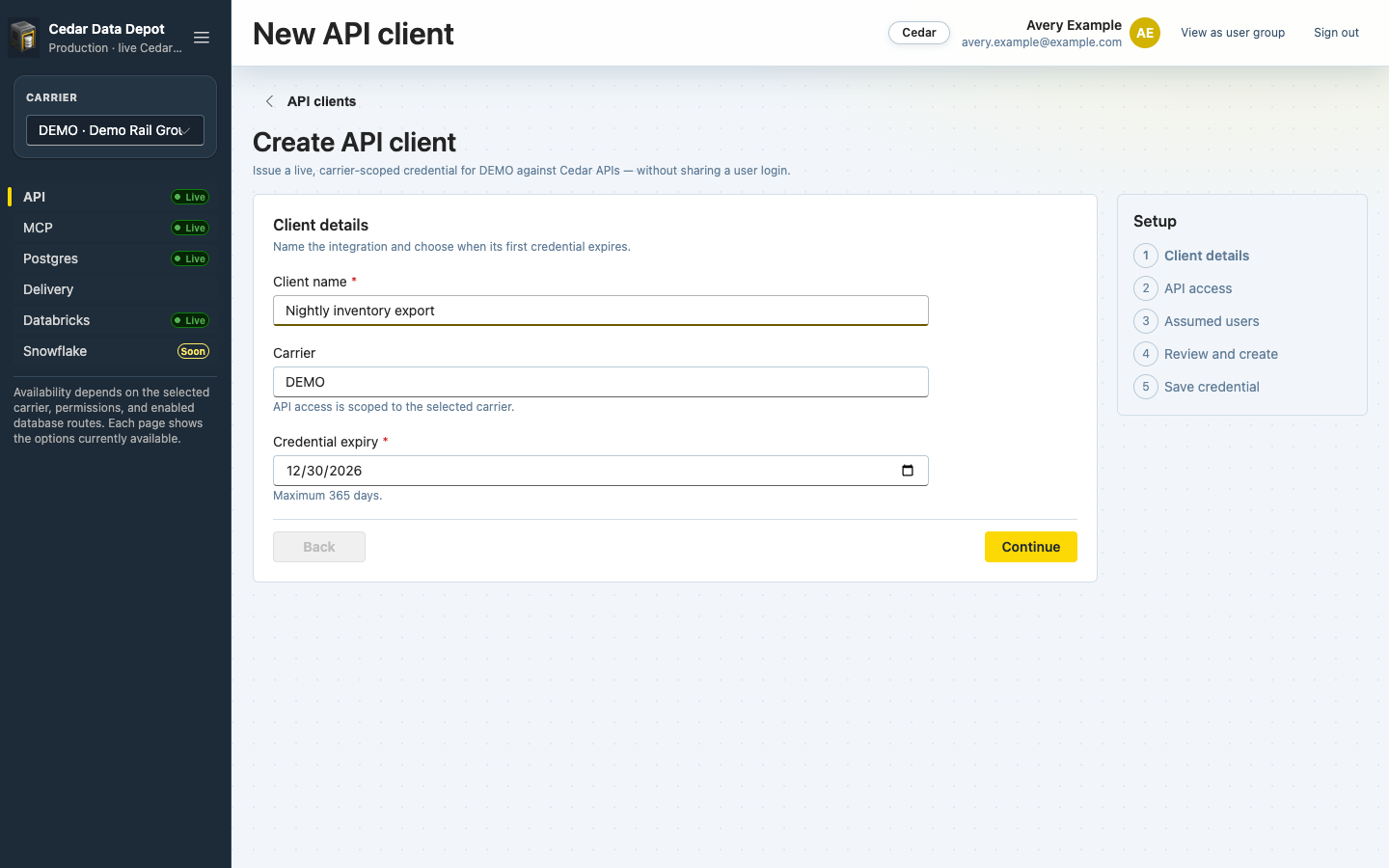Click the Back button

[x=319, y=547]
